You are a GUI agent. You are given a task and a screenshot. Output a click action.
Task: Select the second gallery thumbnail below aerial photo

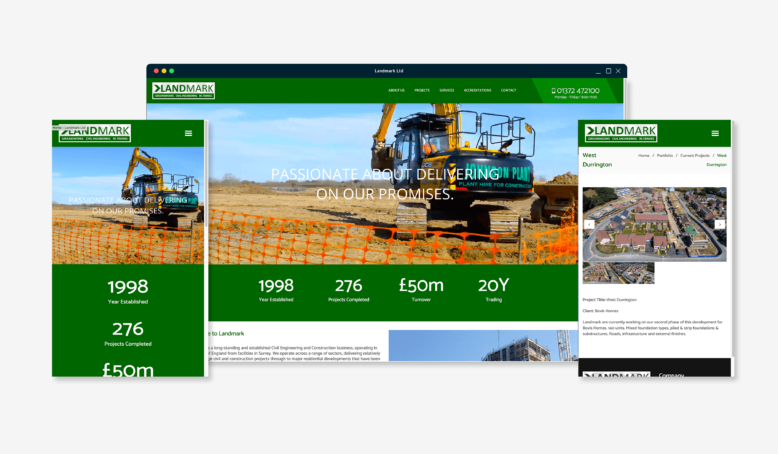(637, 273)
